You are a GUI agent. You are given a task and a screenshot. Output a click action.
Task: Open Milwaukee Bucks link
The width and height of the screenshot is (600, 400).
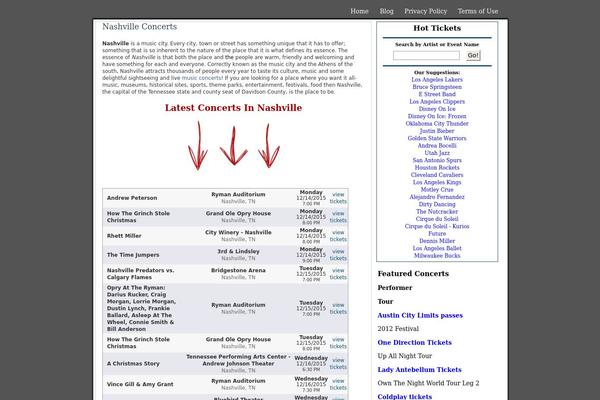tap(437, 255)
